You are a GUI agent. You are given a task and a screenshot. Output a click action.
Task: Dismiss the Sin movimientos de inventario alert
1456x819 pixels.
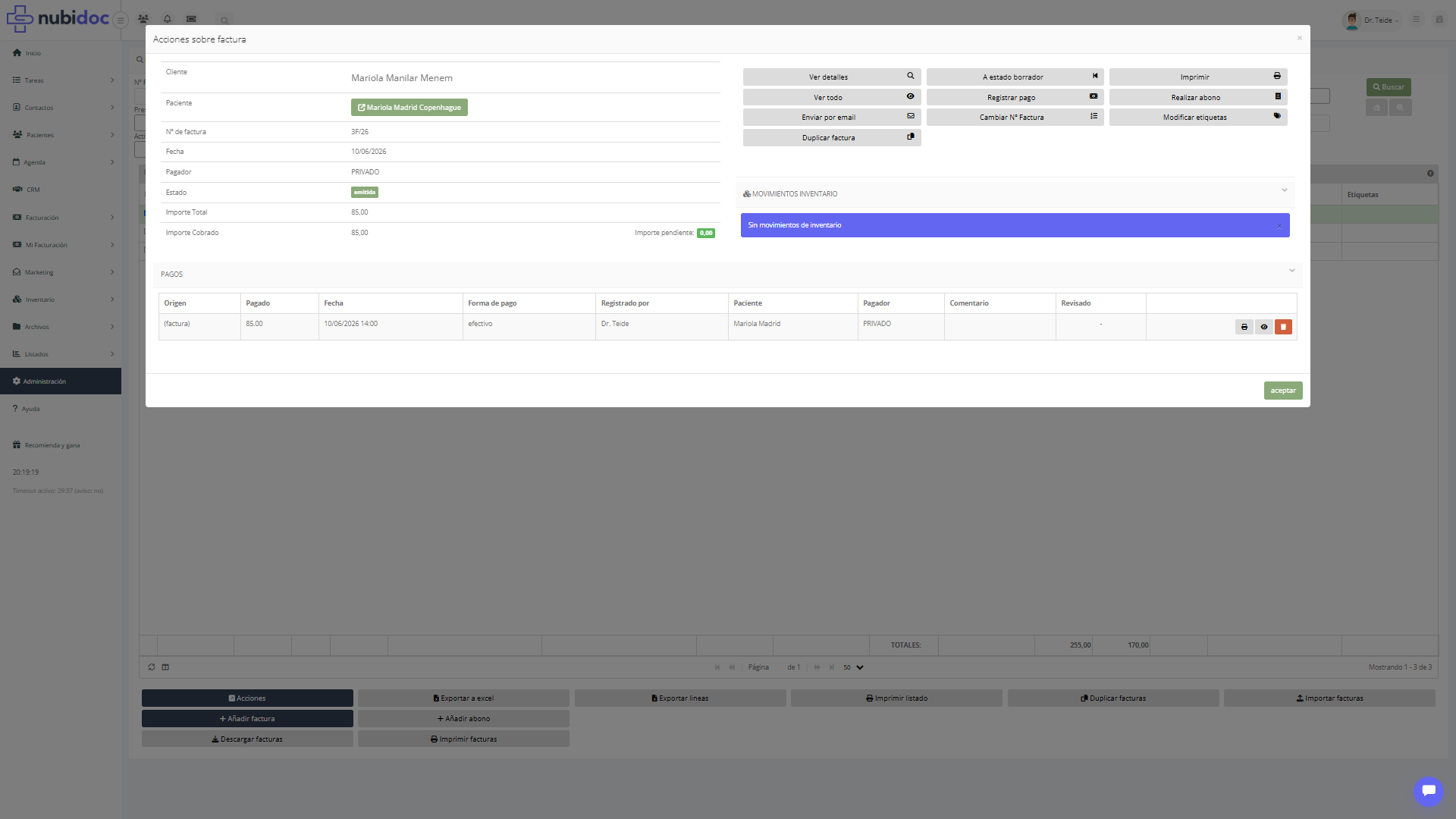pyautogui.click(x=1279, y=226)
